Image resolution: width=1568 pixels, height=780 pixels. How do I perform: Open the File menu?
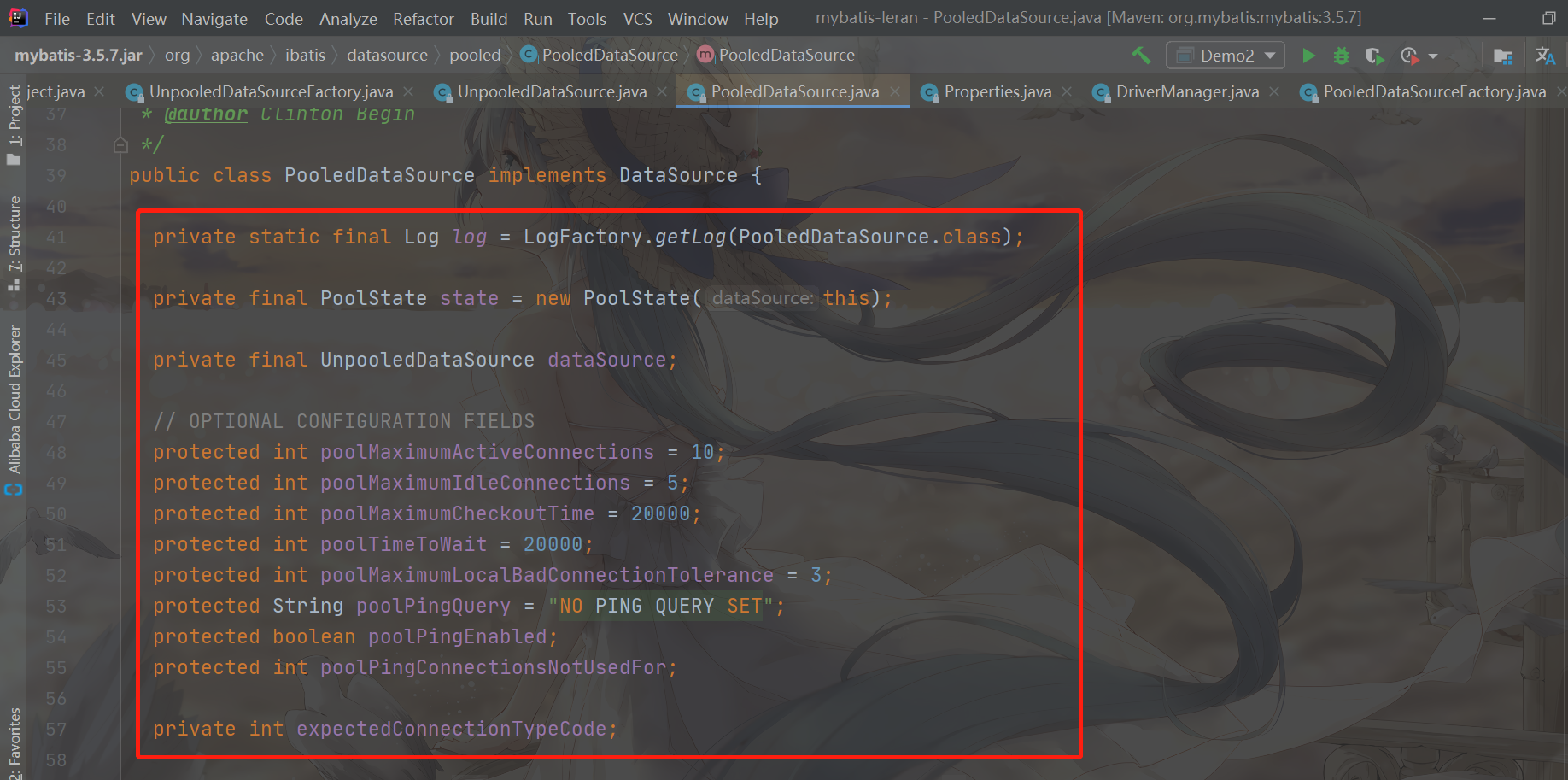pyautogui.click(x=57, y=19)
